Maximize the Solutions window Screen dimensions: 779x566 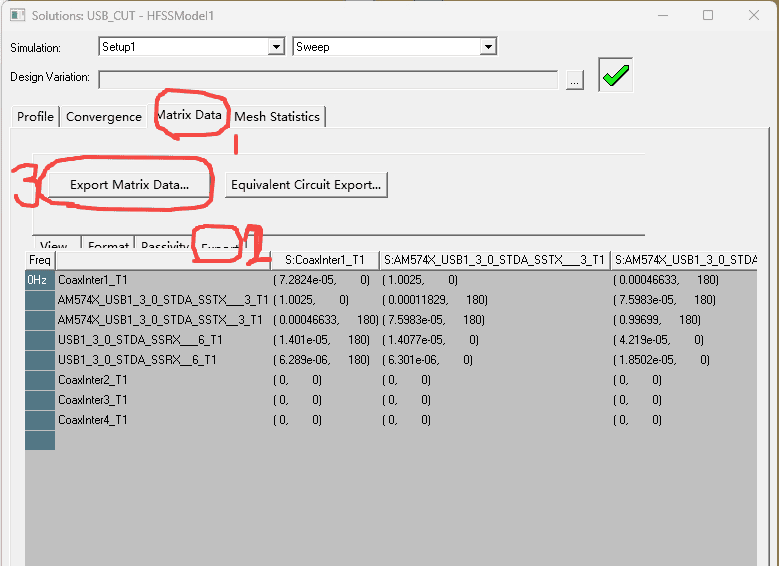point(708,16)
